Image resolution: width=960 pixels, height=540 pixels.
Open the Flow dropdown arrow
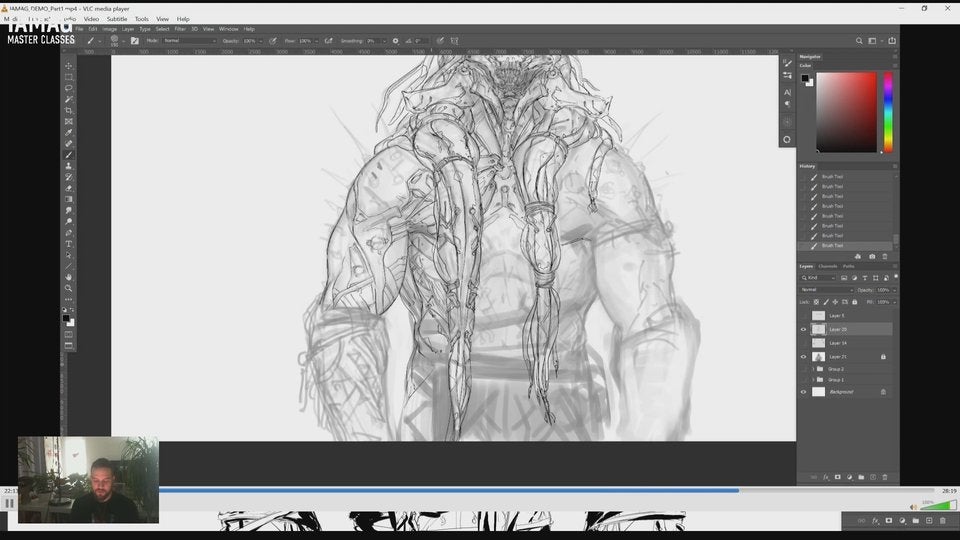317,41
